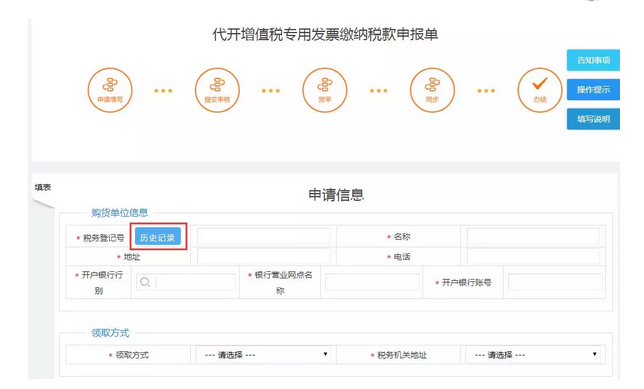Click the 税务登记号 field label

click(x=104, y=238)
